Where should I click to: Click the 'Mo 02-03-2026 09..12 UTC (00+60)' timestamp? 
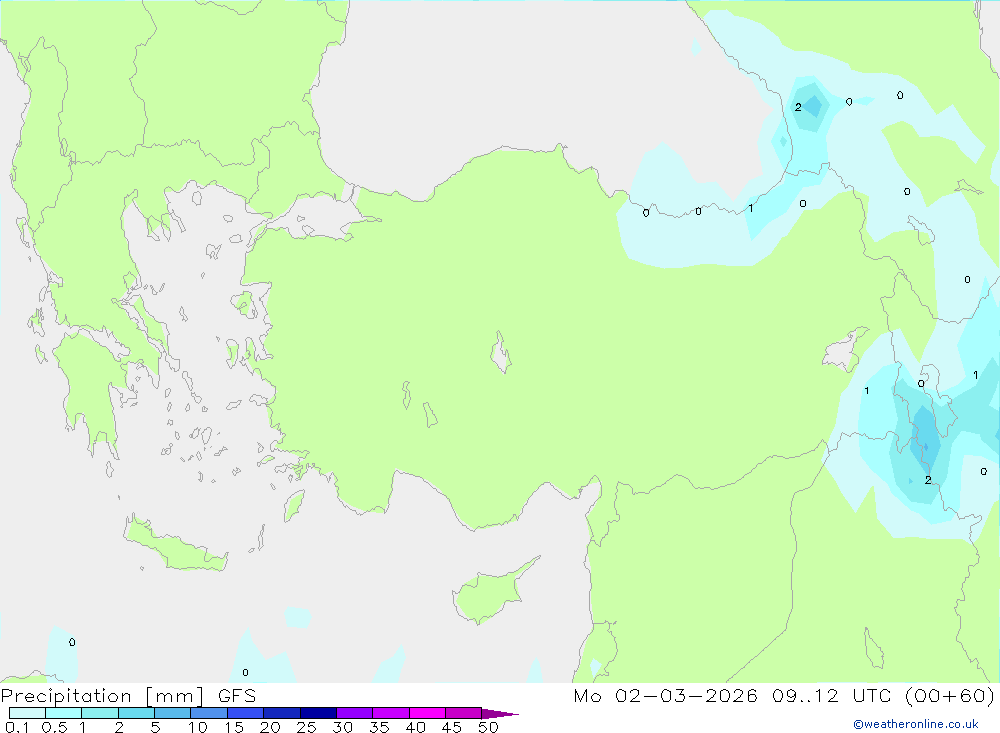point(784,696)
